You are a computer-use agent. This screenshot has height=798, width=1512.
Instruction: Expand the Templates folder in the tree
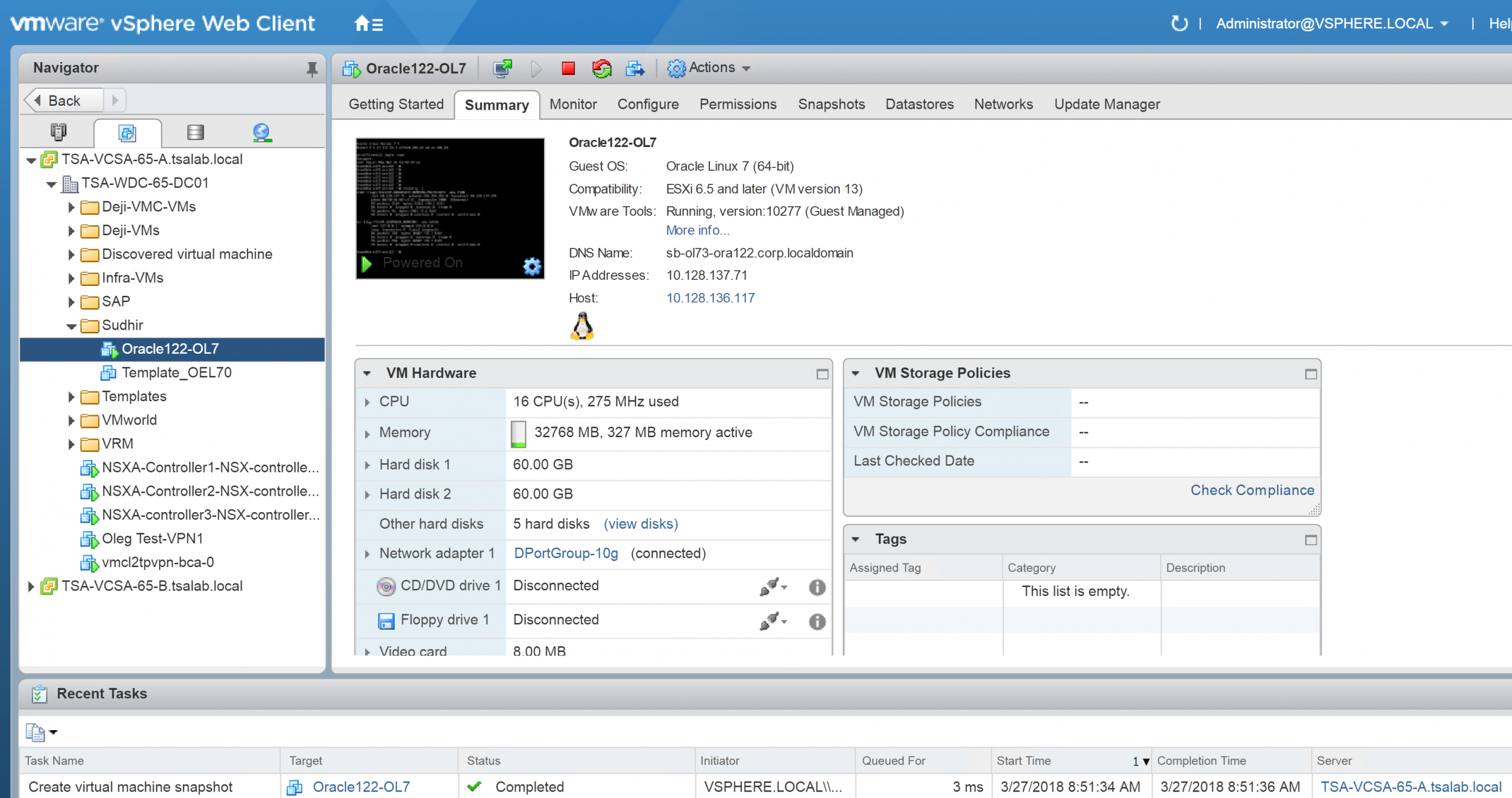coord(71,397)
